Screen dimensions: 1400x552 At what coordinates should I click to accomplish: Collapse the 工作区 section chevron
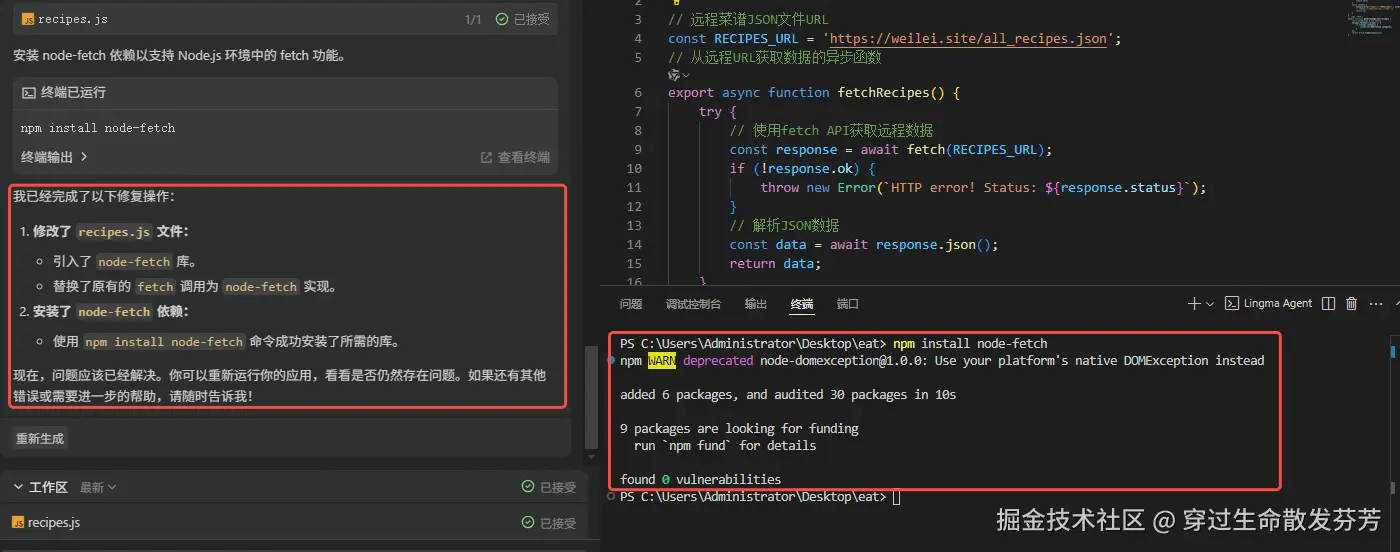pyautogui.click(x=19, y=487)
